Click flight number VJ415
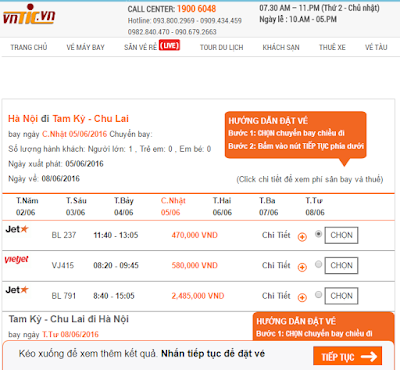This screenshot has height=370, width=400. [x=63, y=265]
